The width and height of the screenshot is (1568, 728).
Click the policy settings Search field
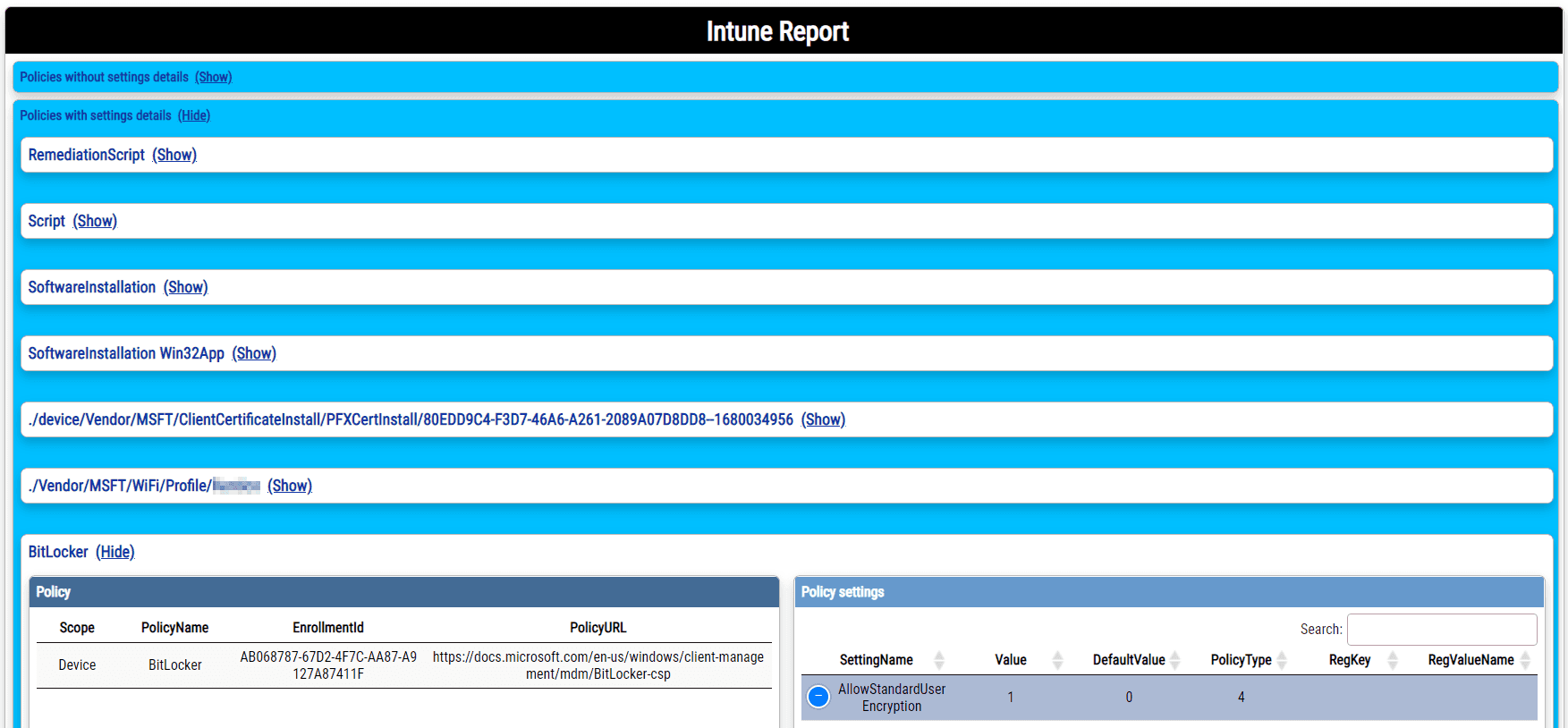pyautogui.click(x=1441, y=629)
